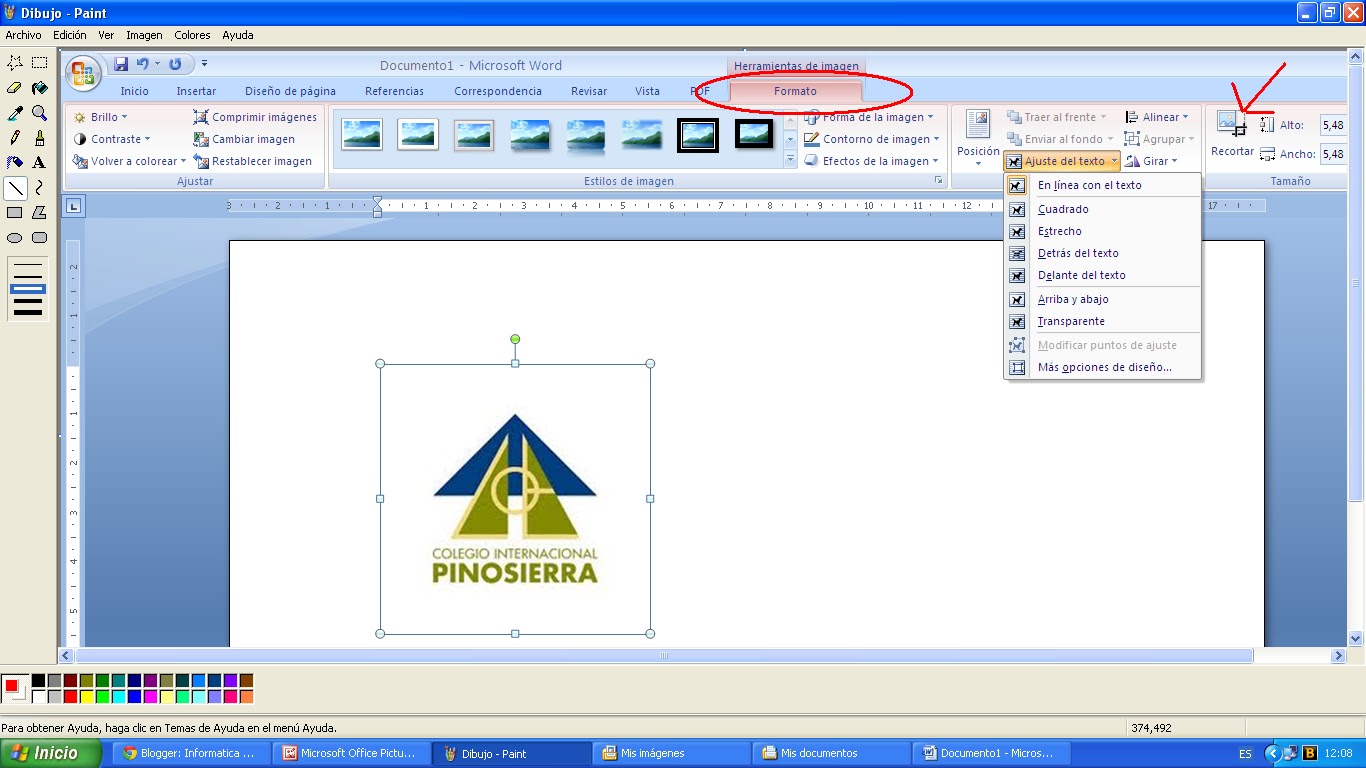Pick the black color in Paint palette
This screenshot has width=1366, height=768.
point(38,680)
